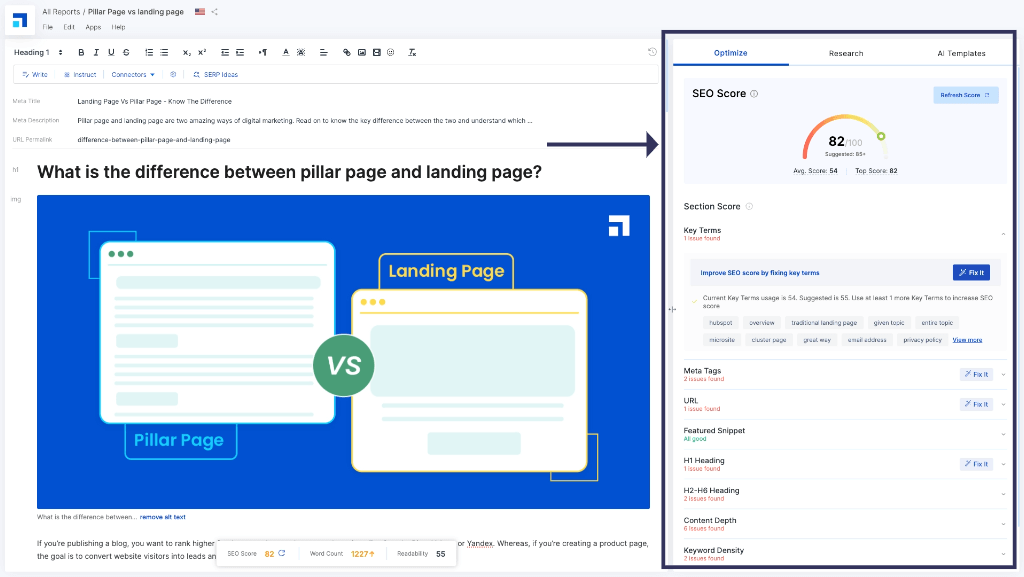Clear text formatting
1024x577 pixels.
(412, 53)
